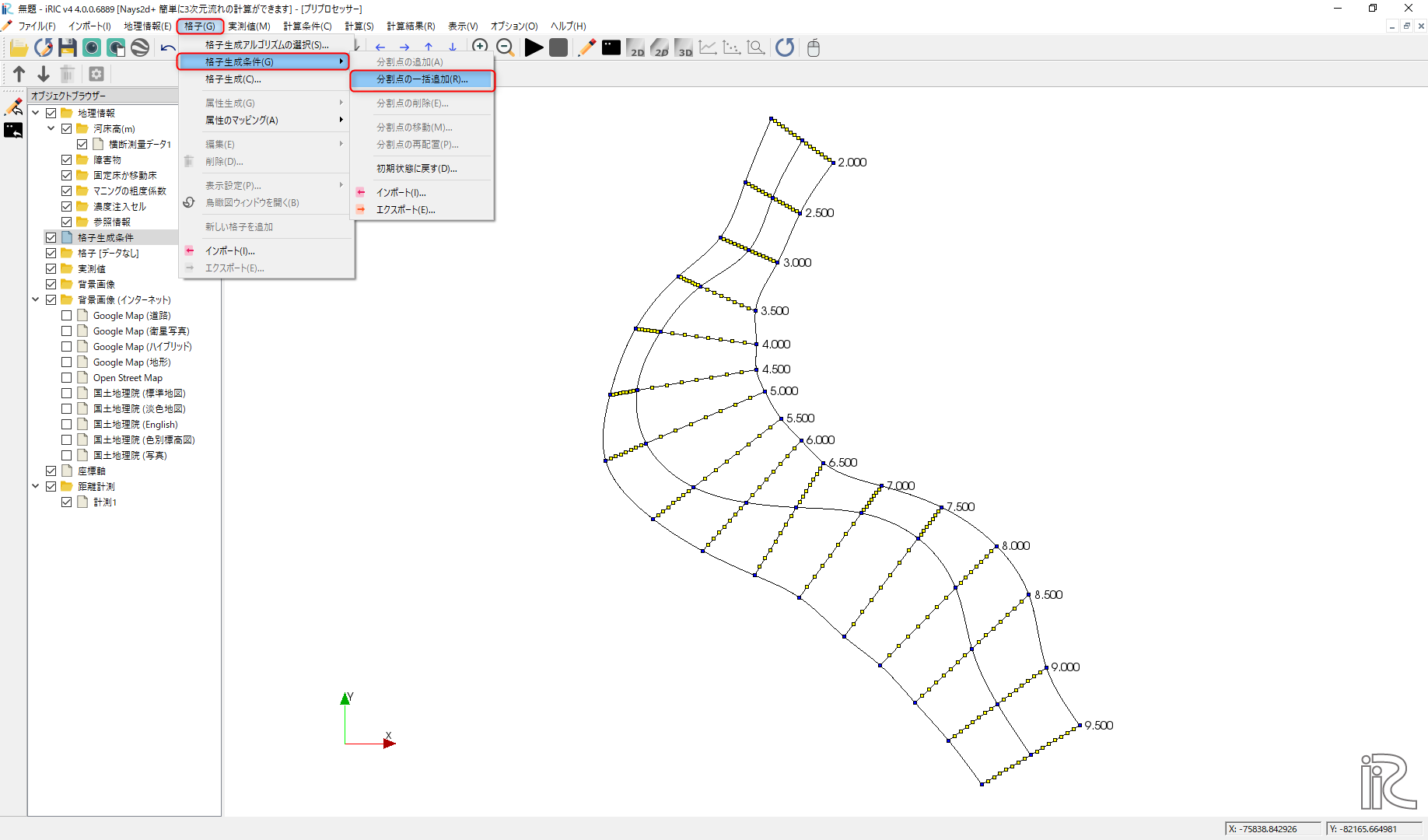Toggle the 障害物 checkbox

tap(67, 159)
